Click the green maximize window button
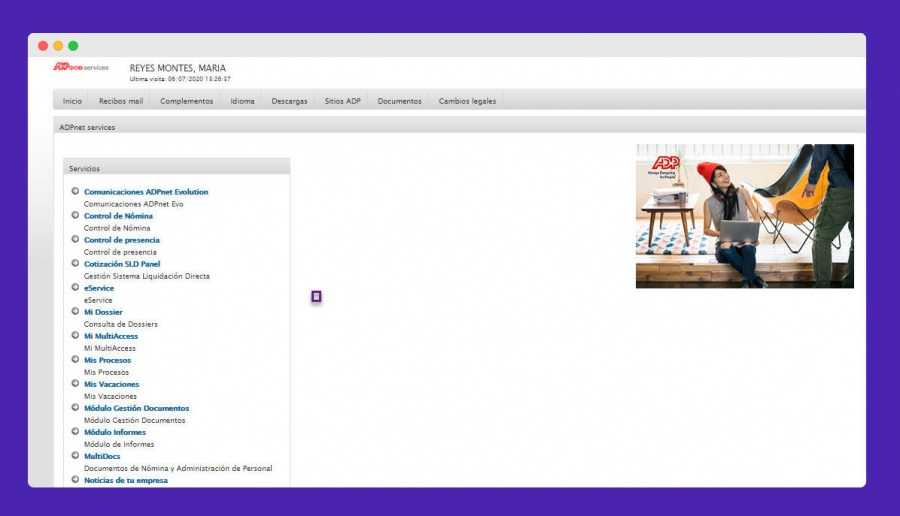 click(73, 46)
